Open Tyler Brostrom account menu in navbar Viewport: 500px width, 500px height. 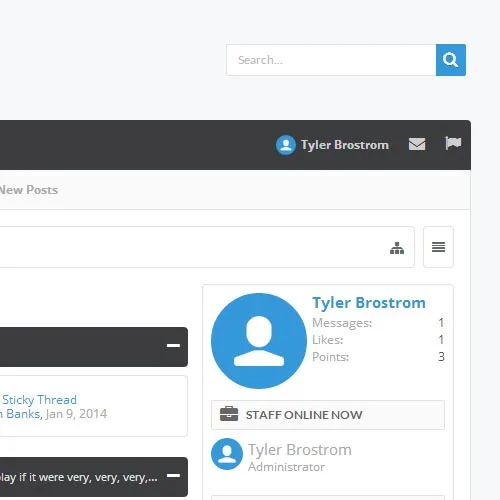tap(345, 145)
